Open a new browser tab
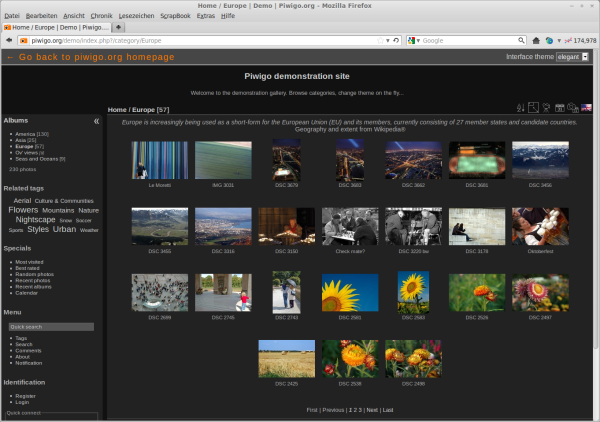The width and height of the screenshot is (600, 422). coord(118,28)
